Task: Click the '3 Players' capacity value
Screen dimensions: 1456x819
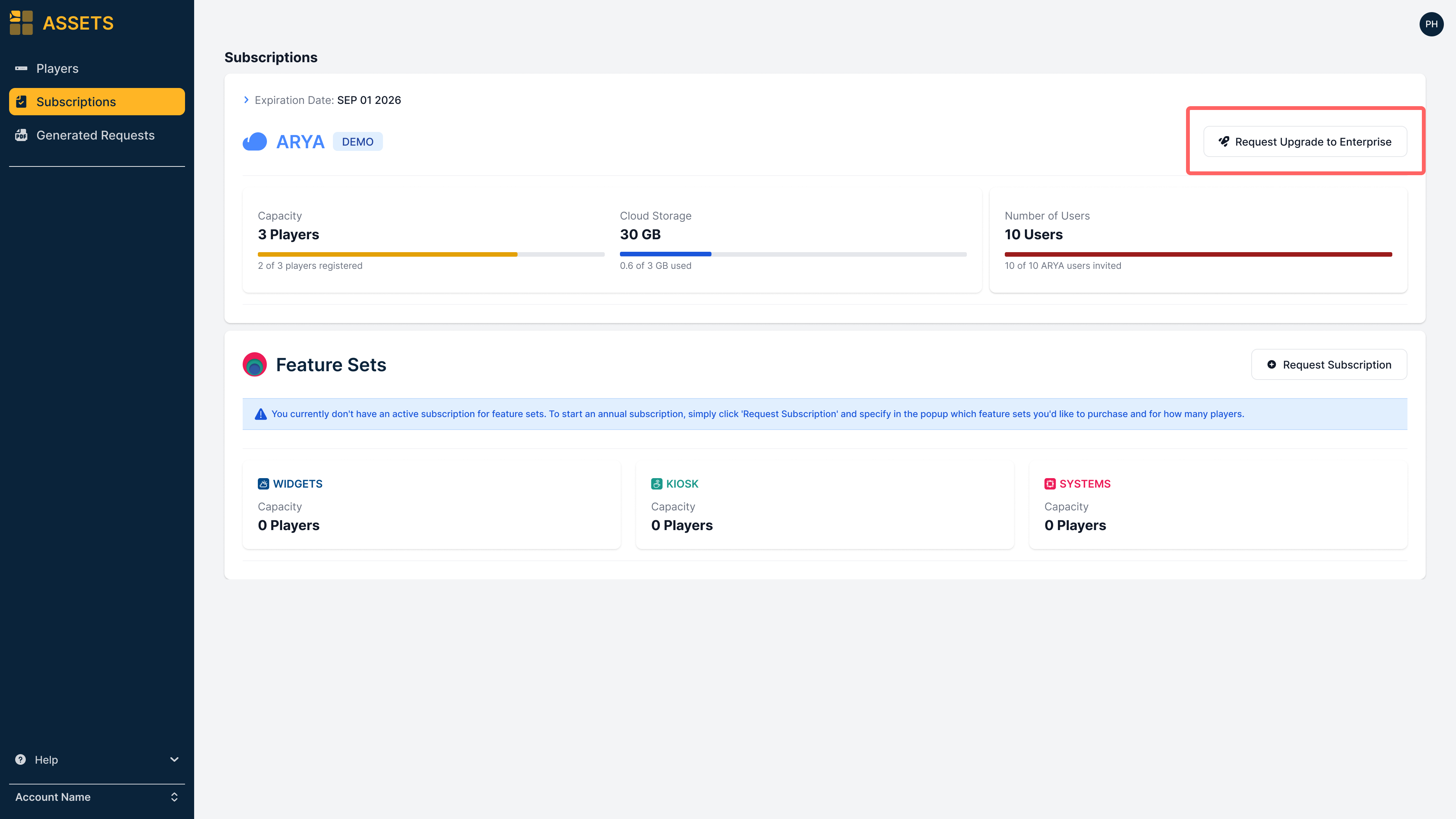Action: coord(288,235)
